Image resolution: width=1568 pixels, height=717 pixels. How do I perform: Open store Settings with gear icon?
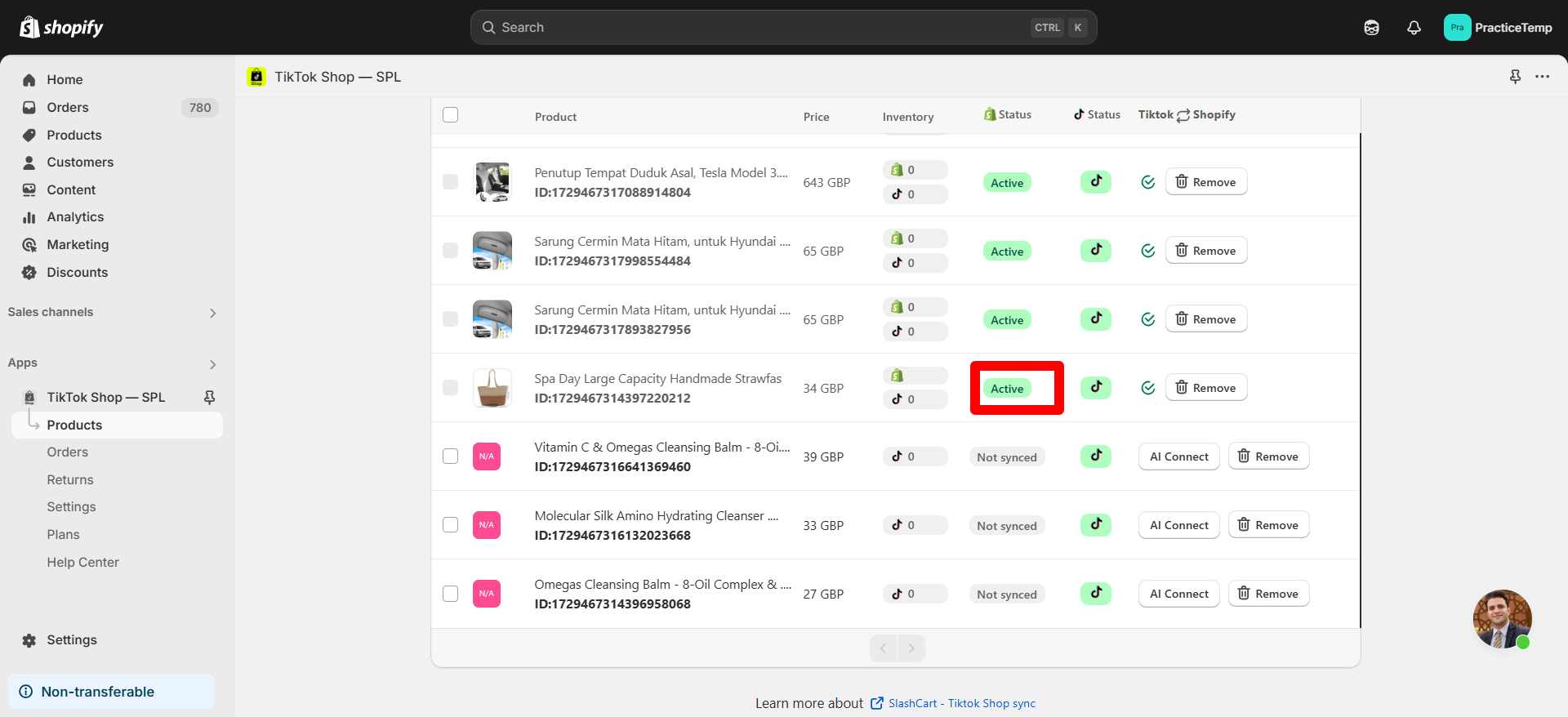pos(72,639)
